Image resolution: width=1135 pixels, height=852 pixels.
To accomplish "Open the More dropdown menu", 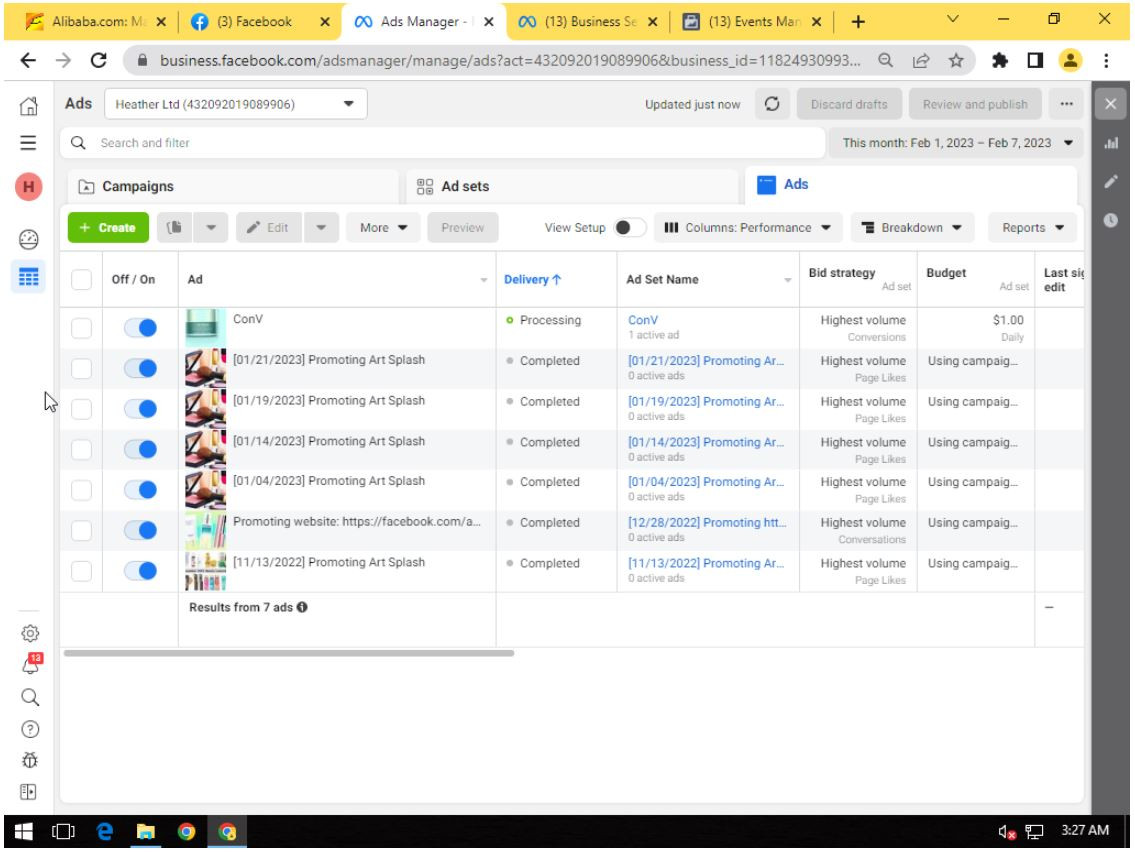I will click(384, 227).
